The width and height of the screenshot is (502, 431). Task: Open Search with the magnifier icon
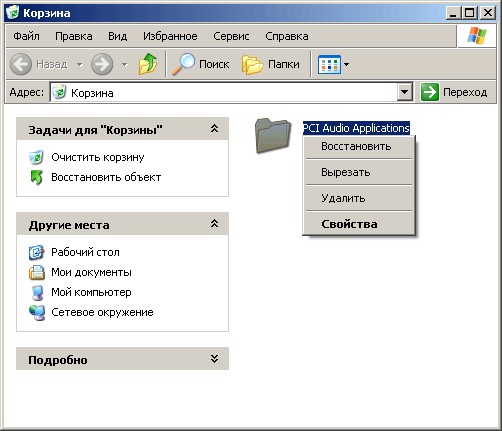point(184,64)
